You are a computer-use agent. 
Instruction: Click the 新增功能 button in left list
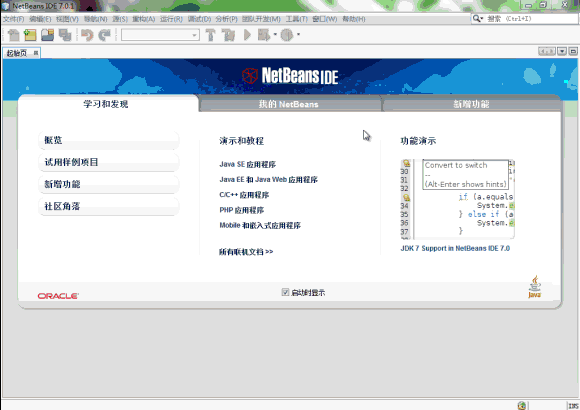coord(109,184)
